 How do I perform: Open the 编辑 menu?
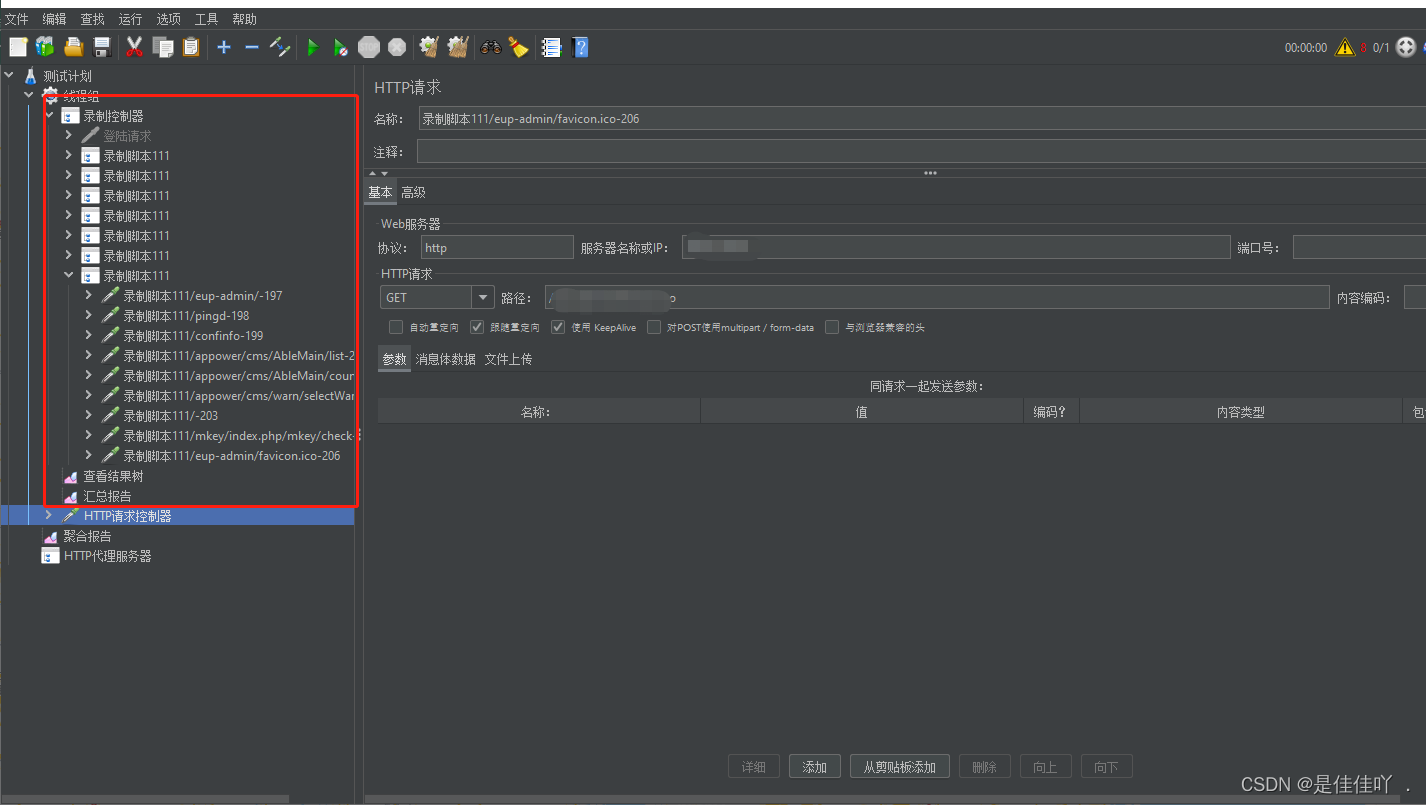pyautogui.click(x=54, y=19)
